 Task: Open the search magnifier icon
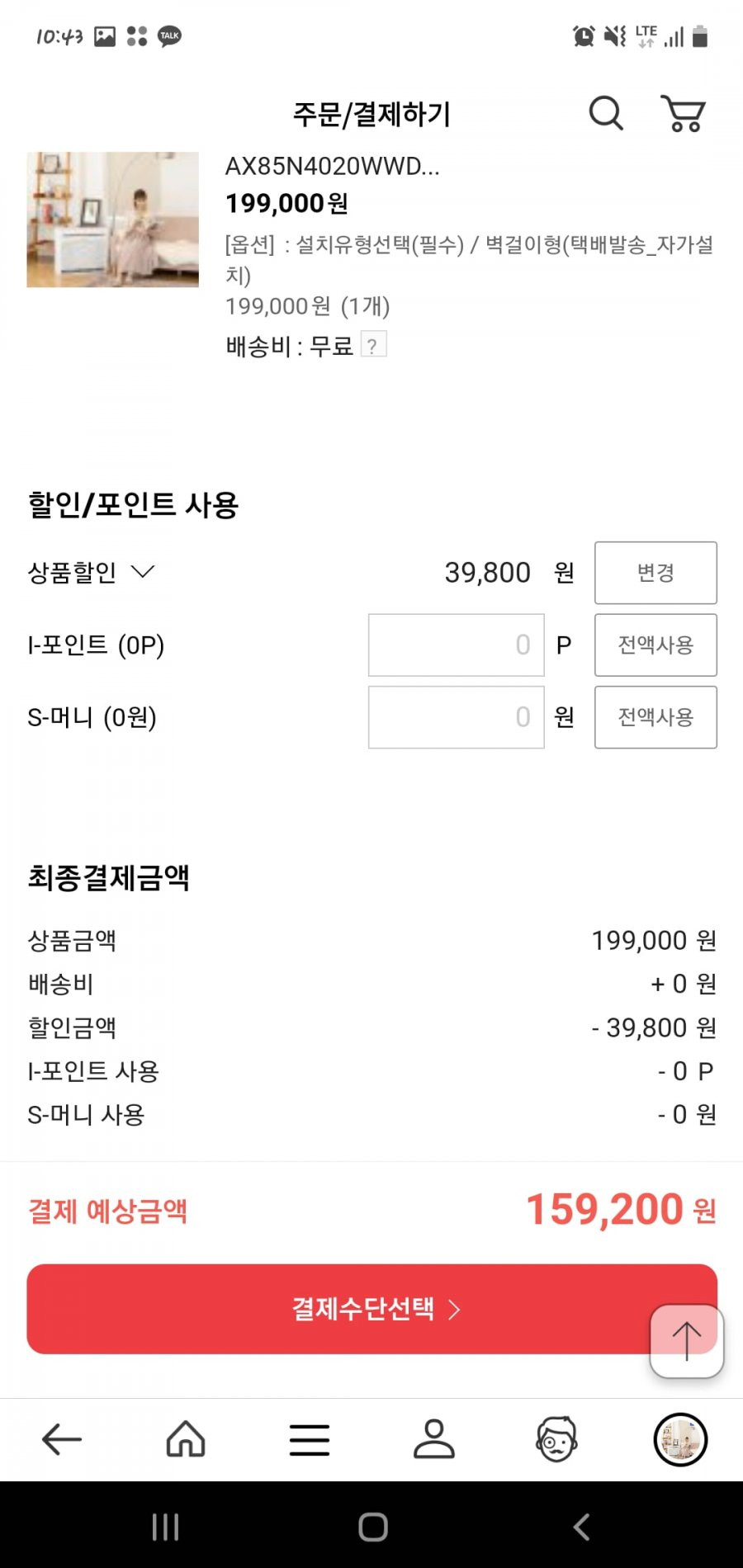(x=606, y=113)
